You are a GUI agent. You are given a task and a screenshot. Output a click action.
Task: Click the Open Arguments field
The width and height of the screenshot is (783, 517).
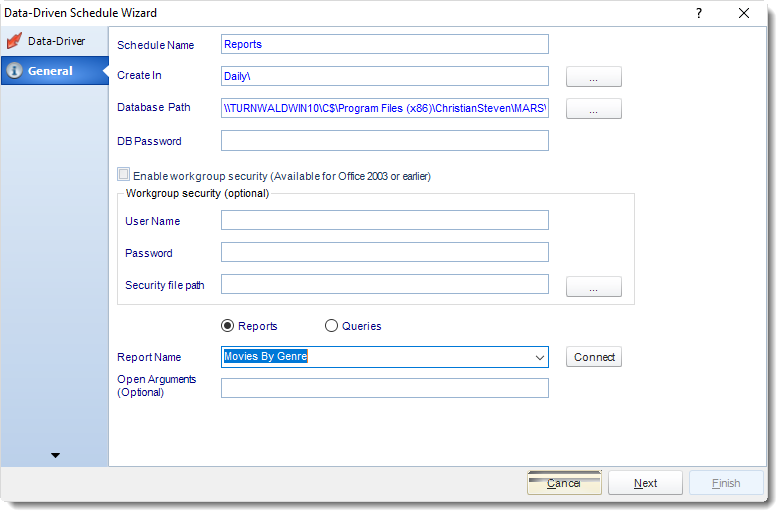coord(385,388)
